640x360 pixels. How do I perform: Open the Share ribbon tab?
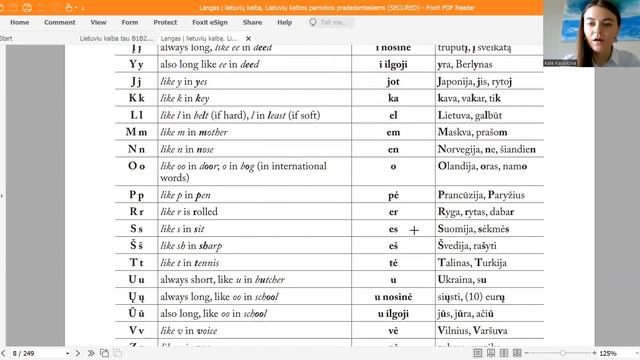coord(252,22)
